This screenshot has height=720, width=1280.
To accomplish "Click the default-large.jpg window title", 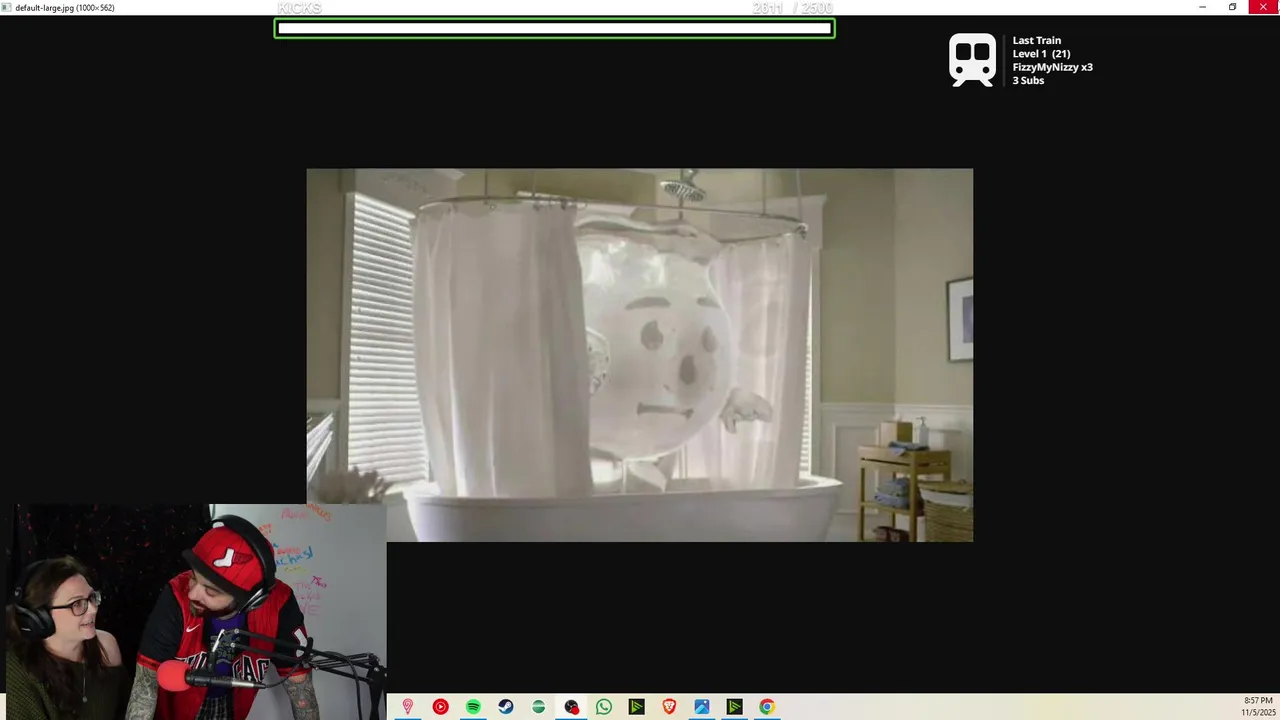I will [65, 8].
